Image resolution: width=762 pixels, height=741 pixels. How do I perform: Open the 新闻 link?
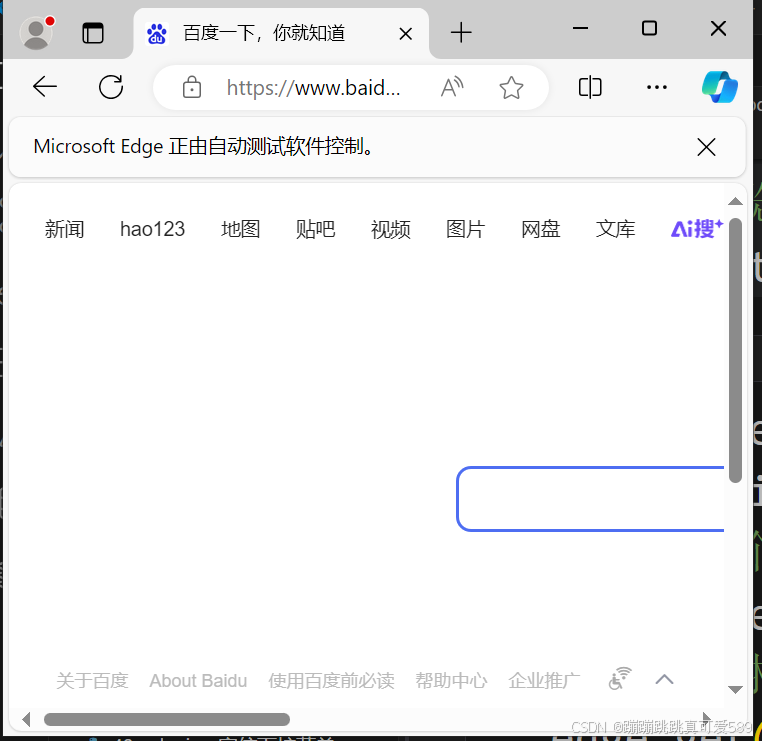pos(64,229)
